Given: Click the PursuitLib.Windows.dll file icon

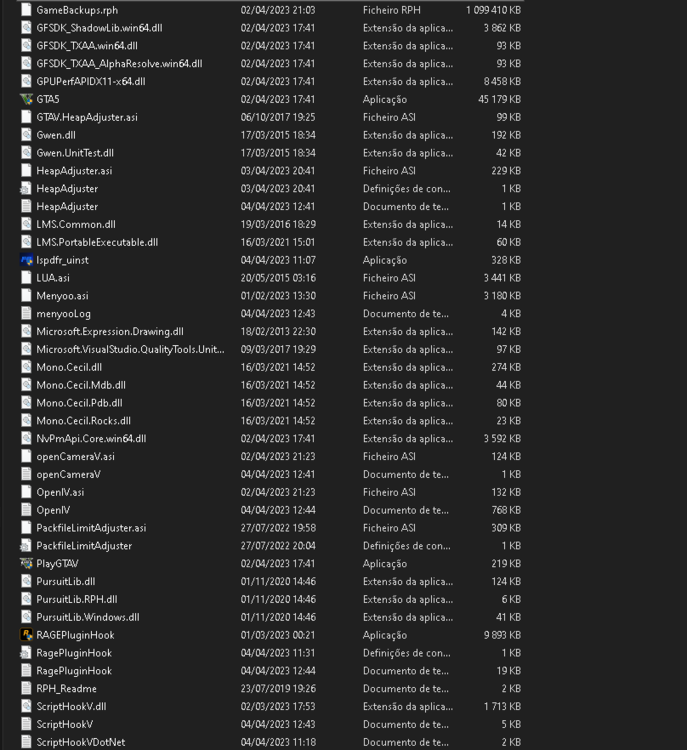Looking at the screenshot, I should [x=26, y=617].
